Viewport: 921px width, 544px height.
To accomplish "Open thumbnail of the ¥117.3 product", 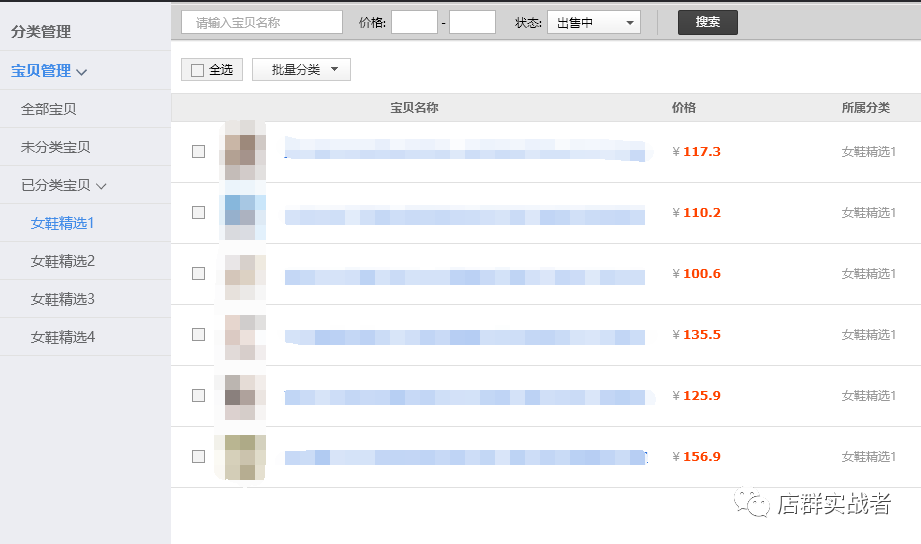I will (x=245, y=151).
